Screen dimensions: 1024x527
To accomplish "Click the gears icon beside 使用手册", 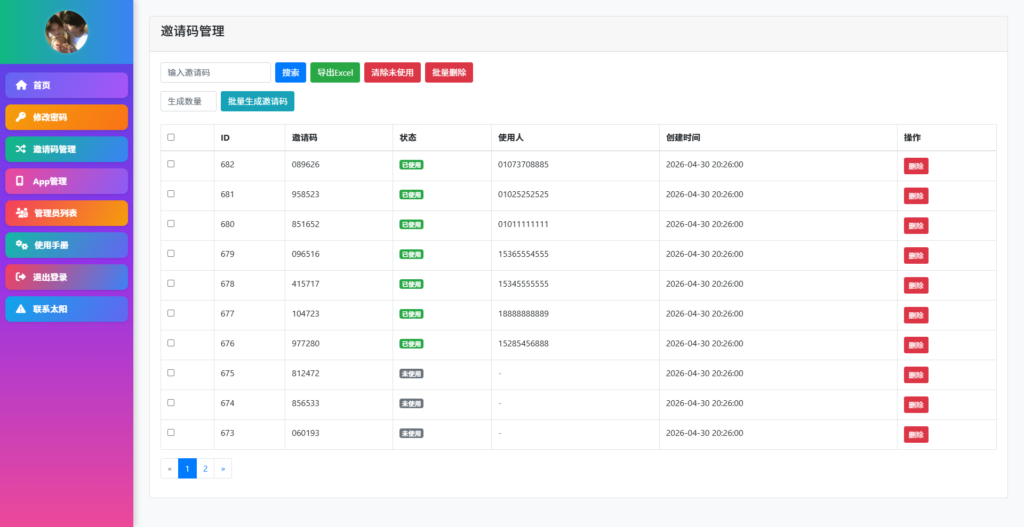I will (22, 245).
